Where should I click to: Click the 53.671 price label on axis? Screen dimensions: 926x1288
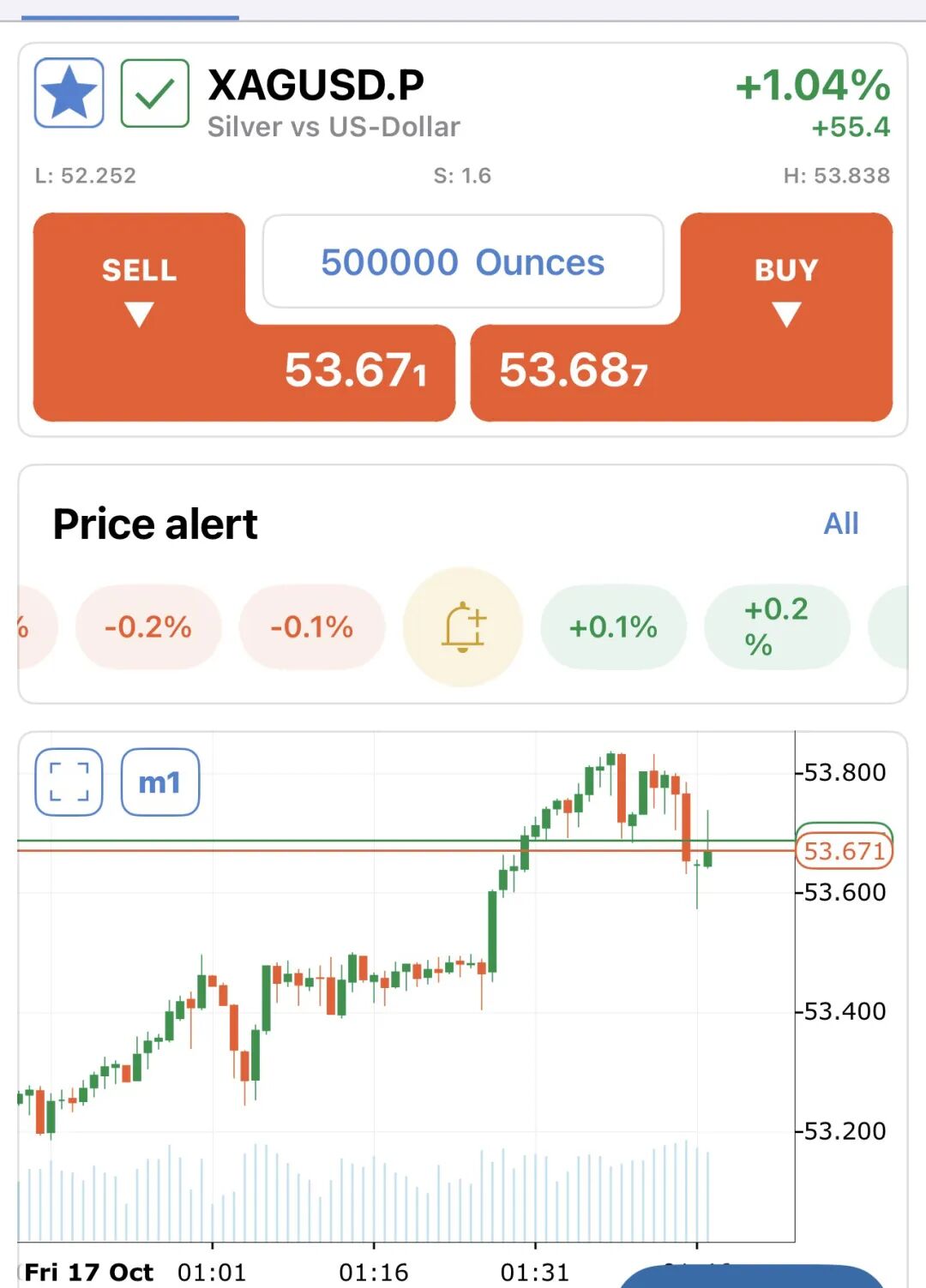[844, 851]
